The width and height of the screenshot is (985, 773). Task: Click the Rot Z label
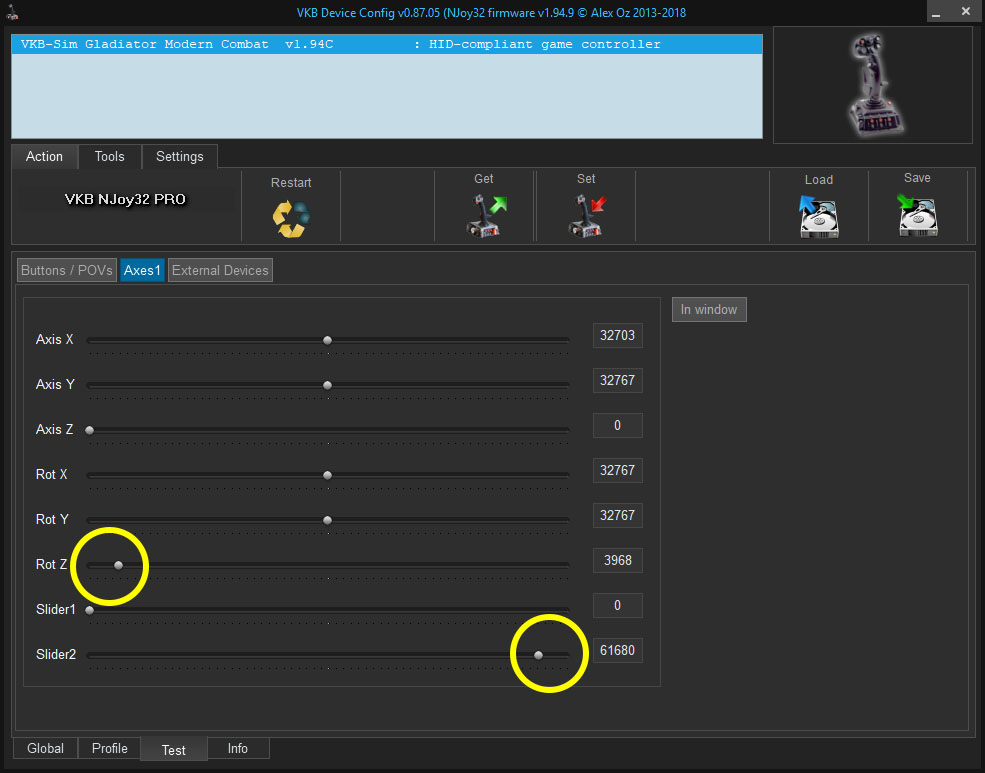[52, 564]
